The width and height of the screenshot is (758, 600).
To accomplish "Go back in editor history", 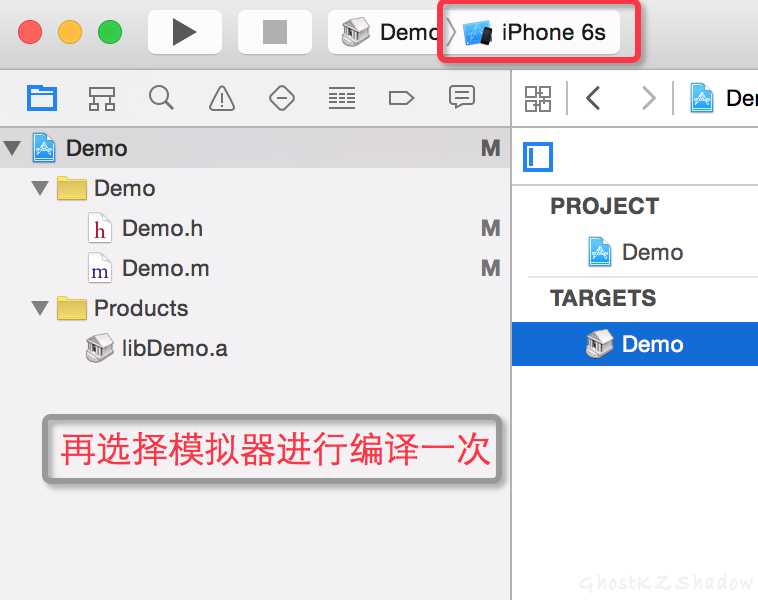I will click(593, 98).
